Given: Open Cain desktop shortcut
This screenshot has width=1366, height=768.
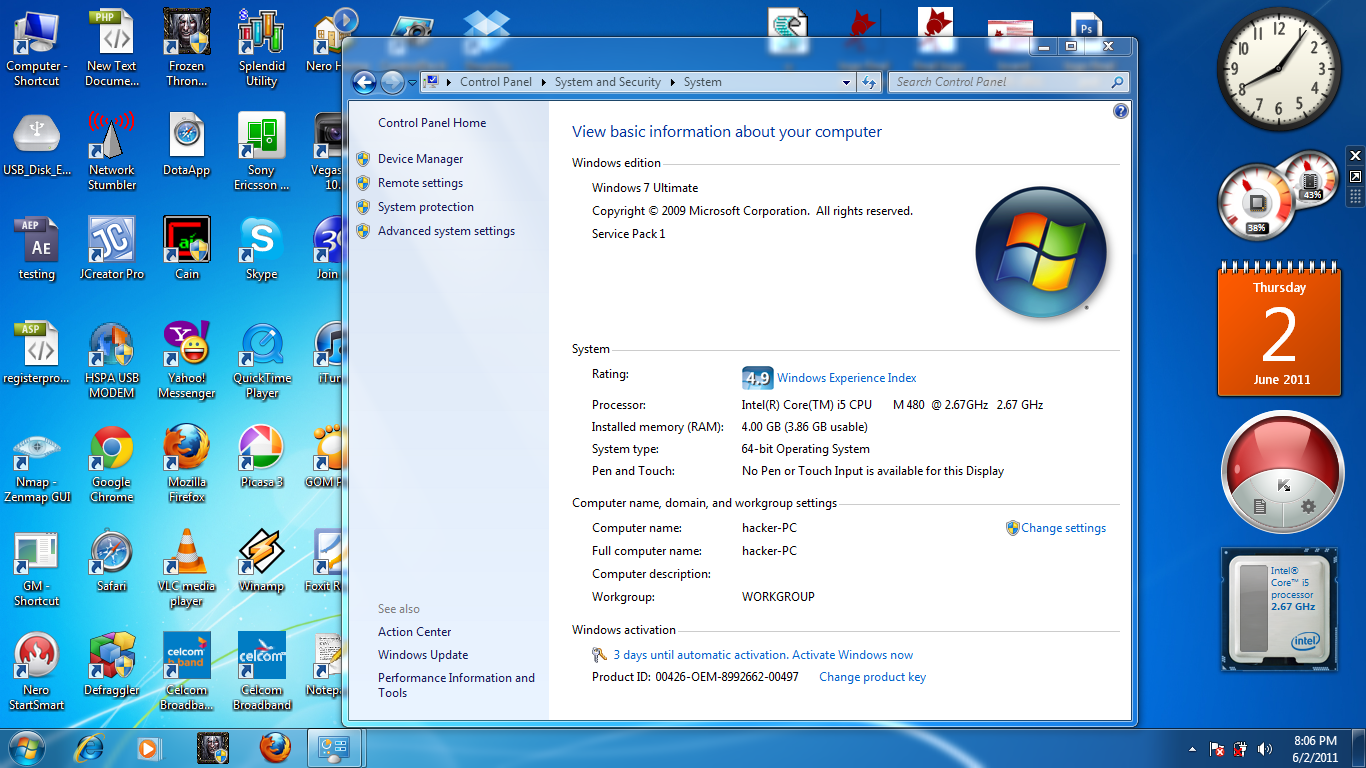Looking at the screenshot, I should click(x=187, y=249).
